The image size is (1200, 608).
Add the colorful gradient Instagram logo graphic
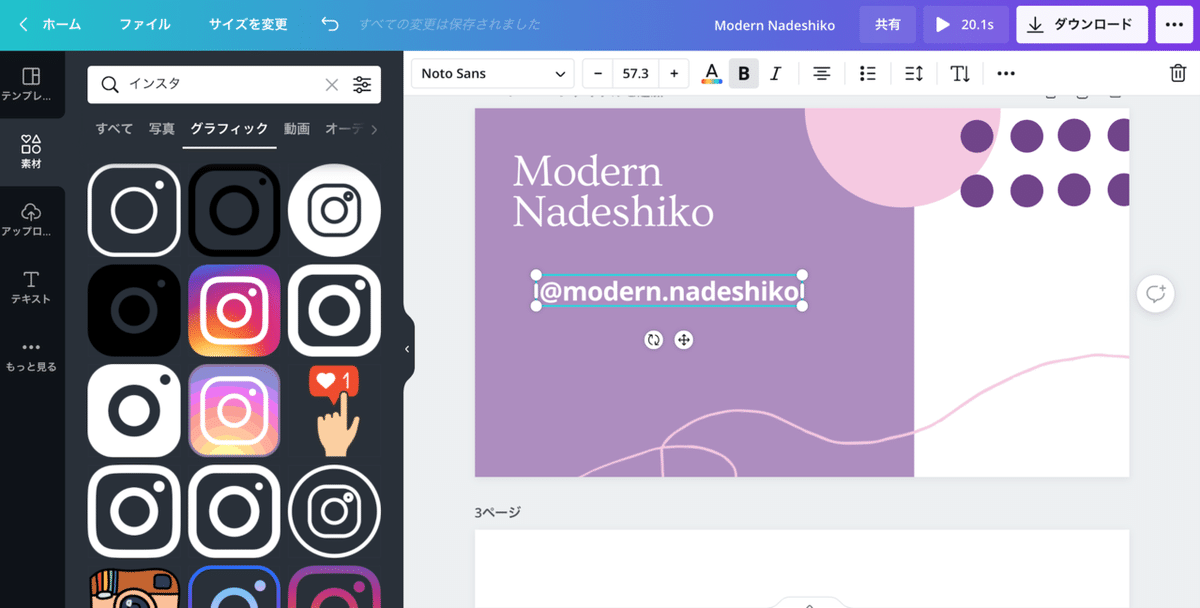(234, 310)
